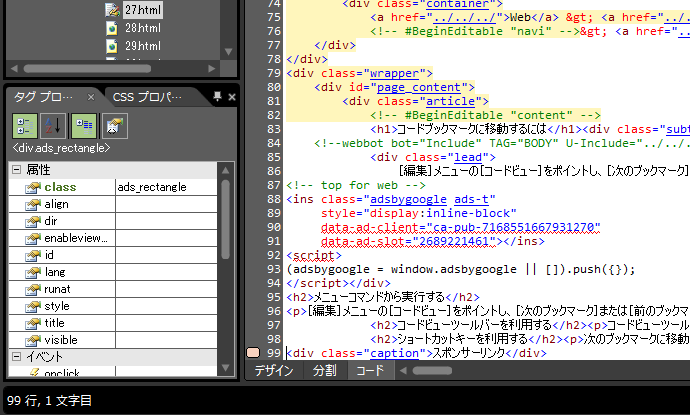Select the 27.html file in file list
Screen dimensions: 690x415
(x=143, y=10)
